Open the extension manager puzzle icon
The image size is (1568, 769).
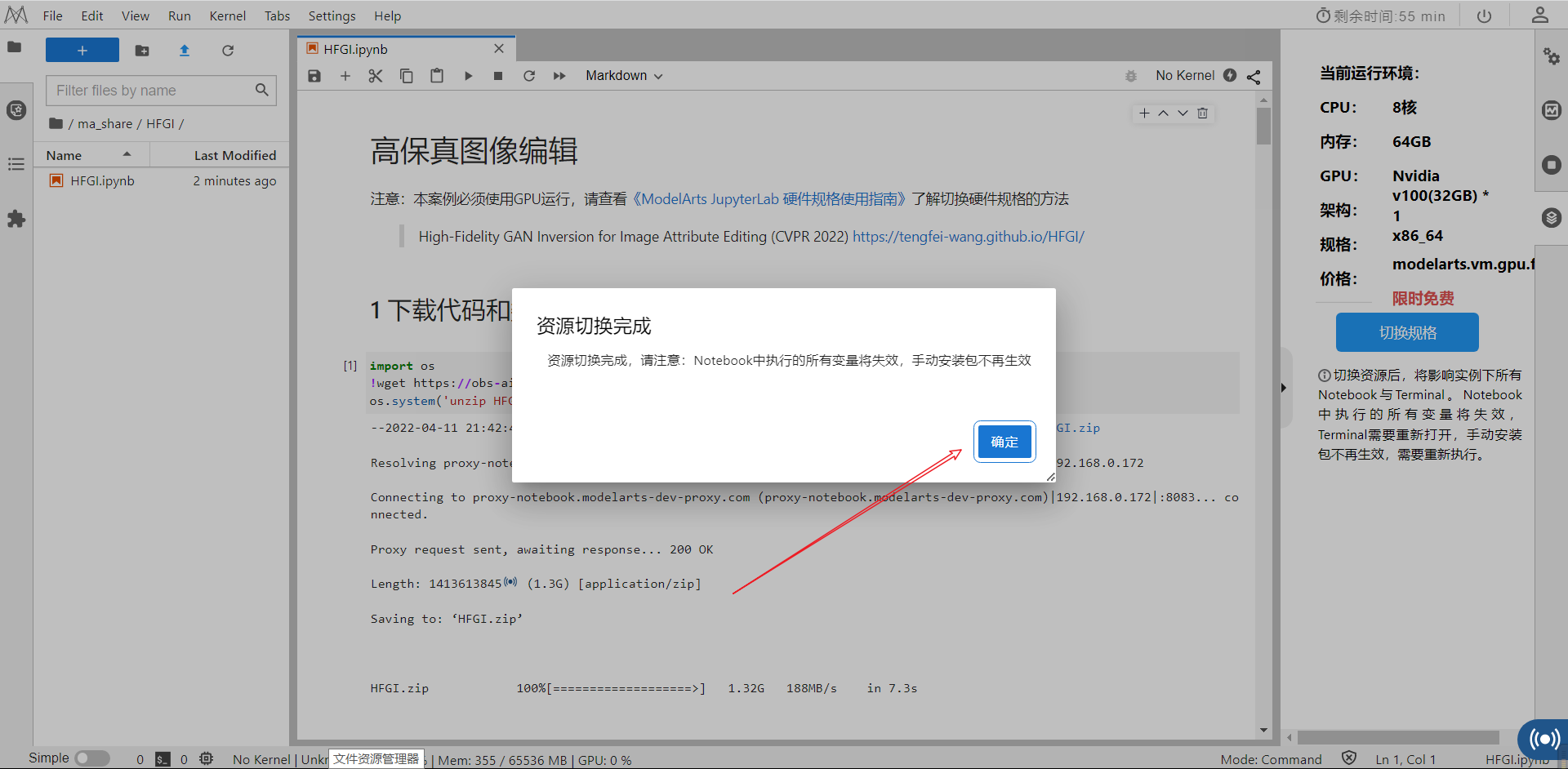(x=16, y=219)
